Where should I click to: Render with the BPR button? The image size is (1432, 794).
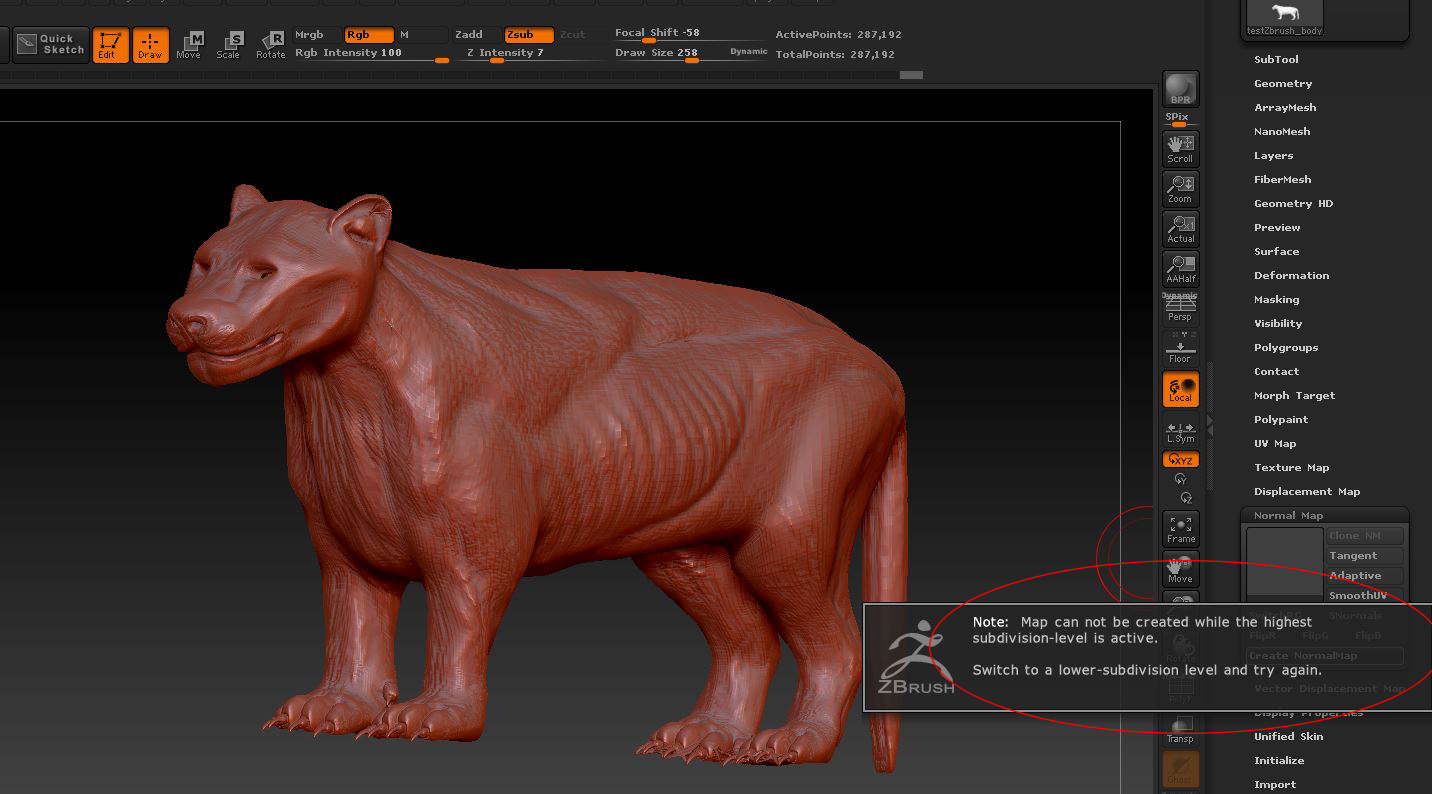tap(1181, 89)
